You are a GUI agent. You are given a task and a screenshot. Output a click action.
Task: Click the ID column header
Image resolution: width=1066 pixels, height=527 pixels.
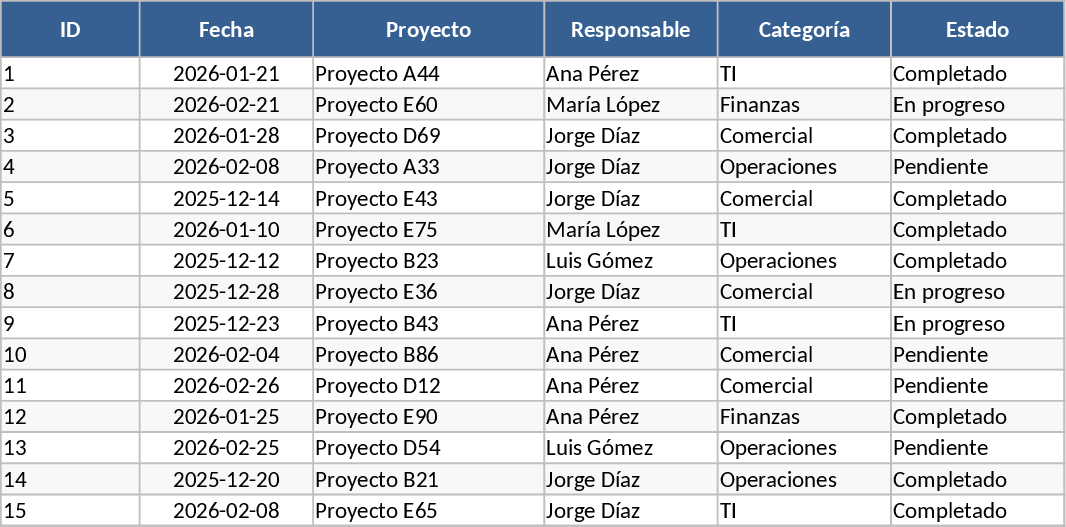point(70,30)
